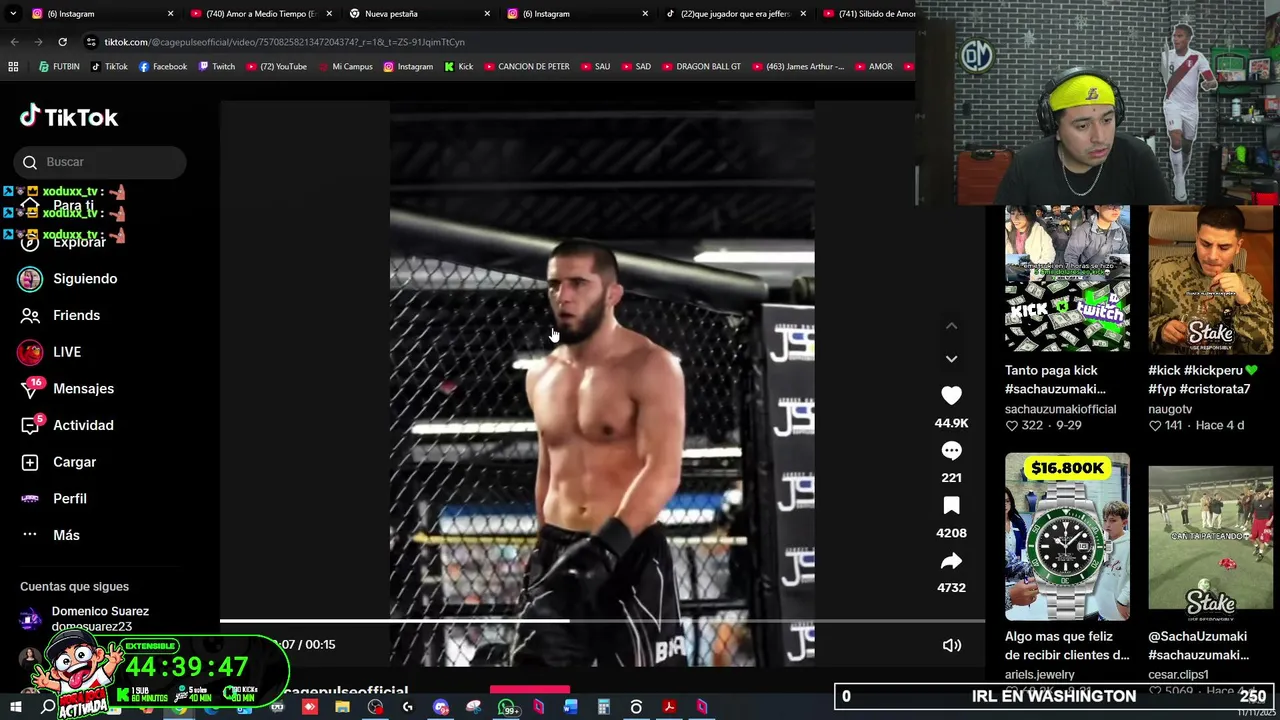Seek on the video progress bar
Viewport: 1280px width, 720px height.
[x=602, y=621]
